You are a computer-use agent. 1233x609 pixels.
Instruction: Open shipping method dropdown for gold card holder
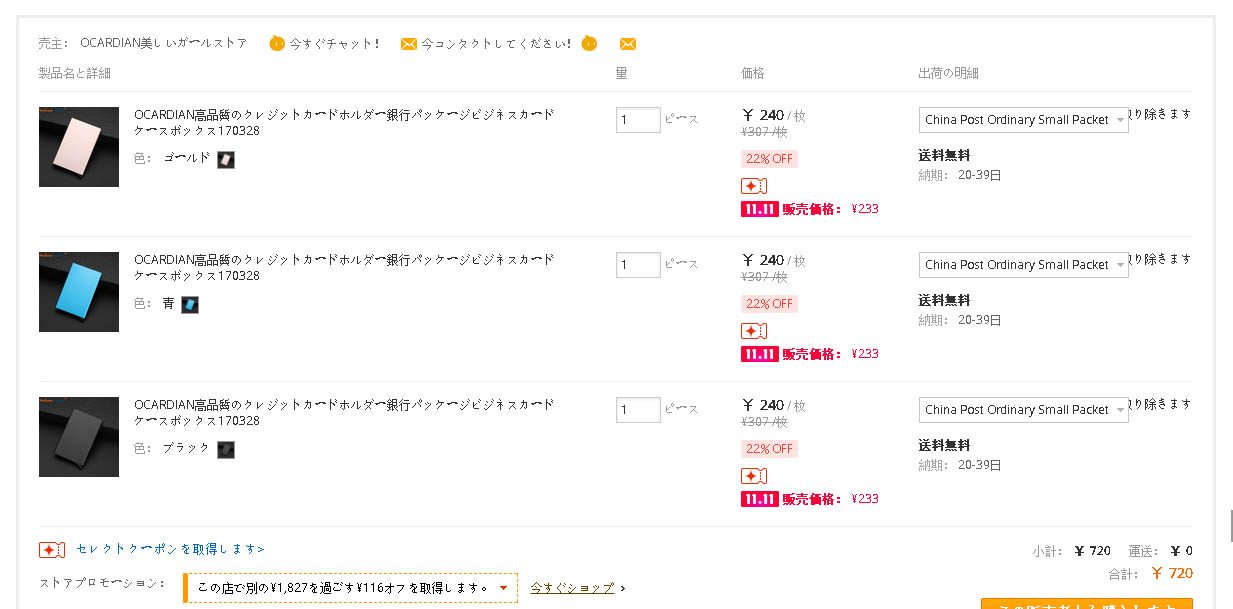coord(1024,120)
